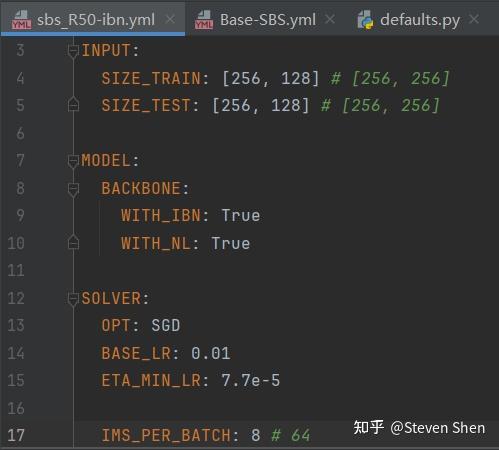499x450 pixels.
Task: Click the SGD value
Action: 166,325
